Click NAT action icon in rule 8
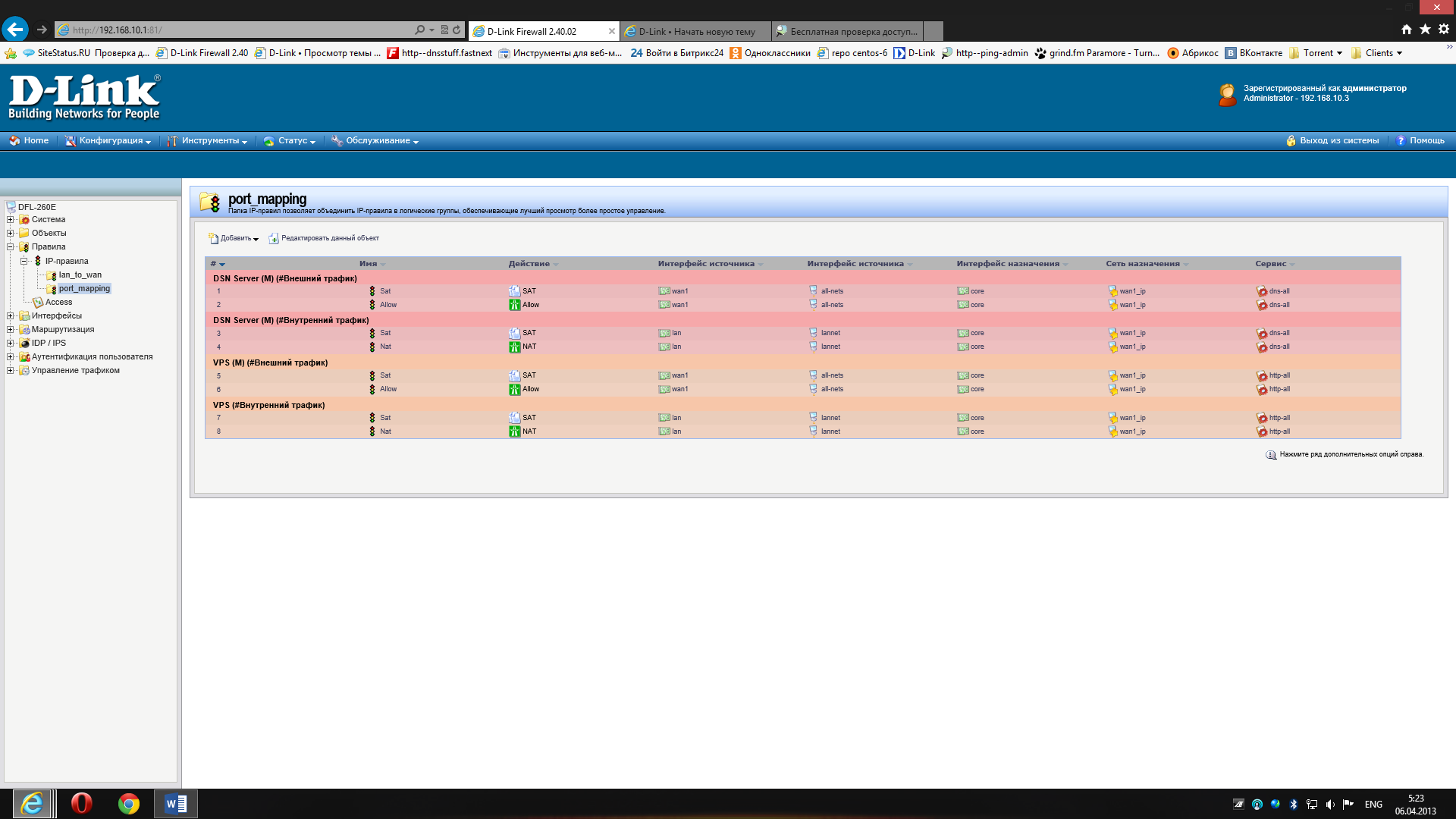 [515, 431]
